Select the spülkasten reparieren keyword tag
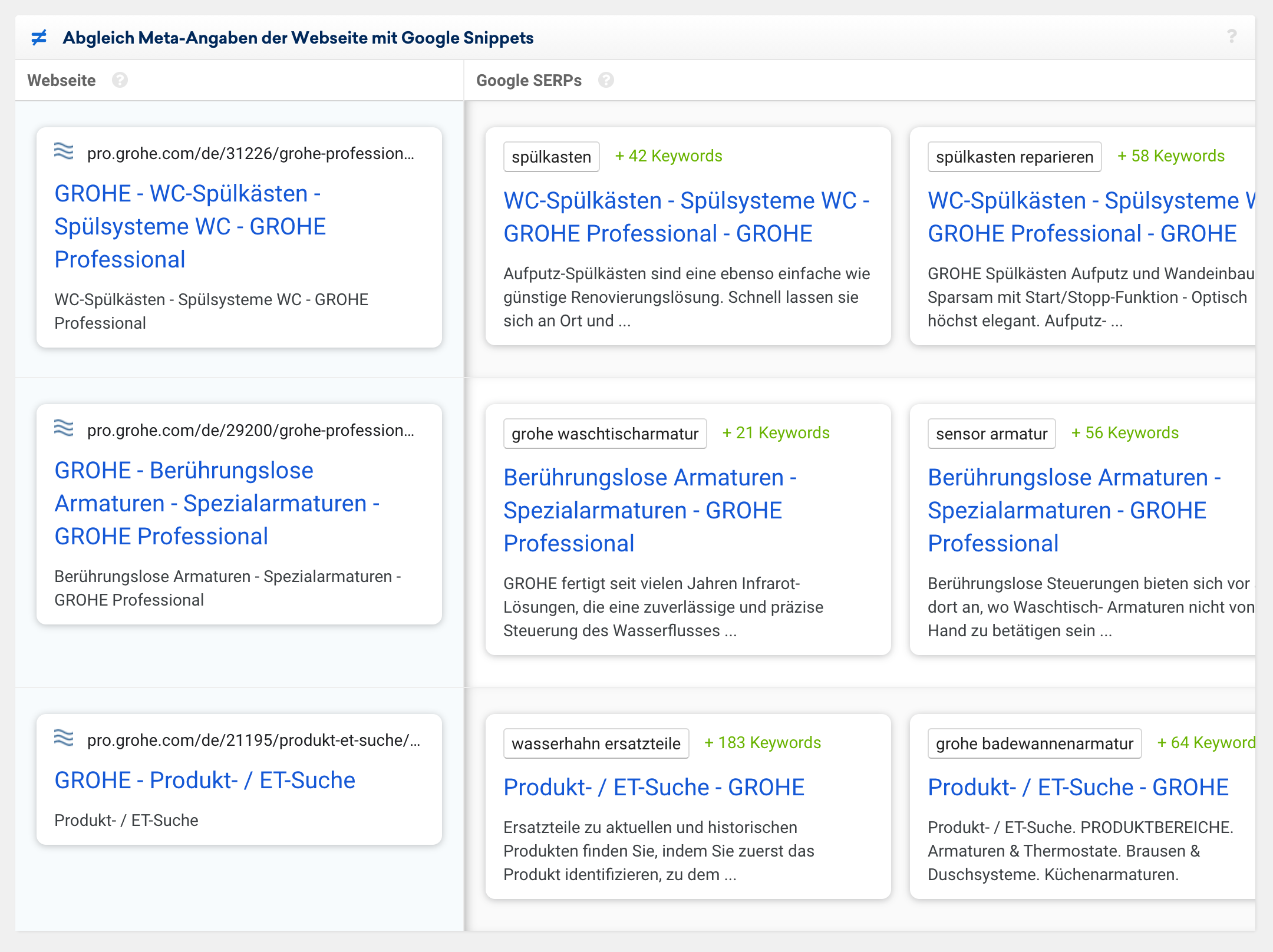This screenshot has width=1273, height=952. tap(1014, 157)
